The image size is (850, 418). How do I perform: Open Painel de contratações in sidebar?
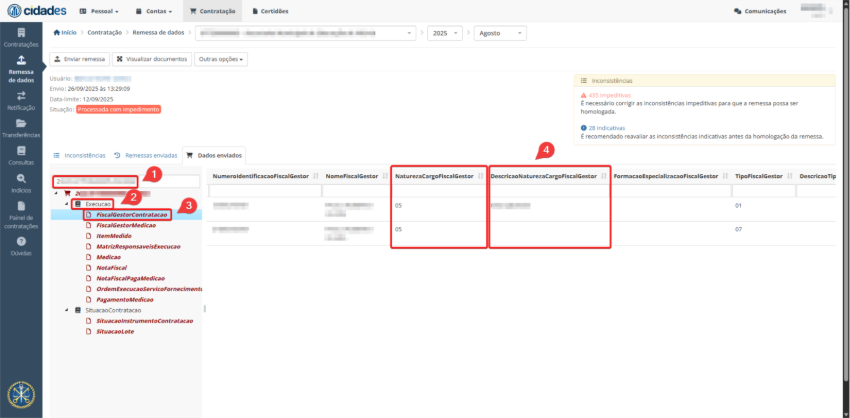pos(20,213)
